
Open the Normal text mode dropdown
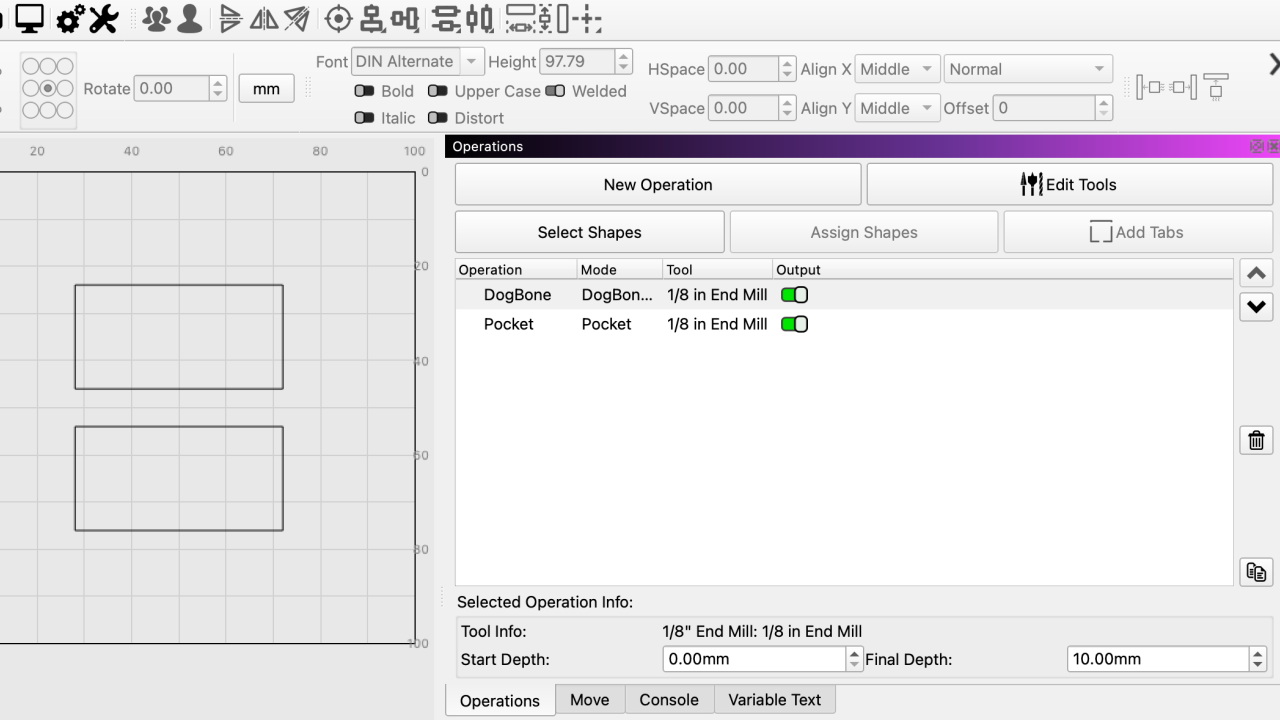pyautogui.click(x=1027, y=69)
